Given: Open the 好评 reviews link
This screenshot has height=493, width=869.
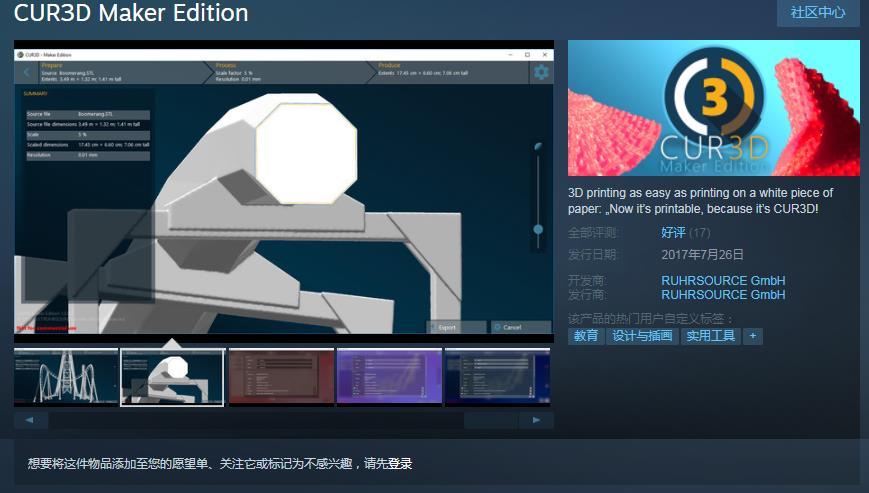Looking at the screenshot, I should (673, 233).
